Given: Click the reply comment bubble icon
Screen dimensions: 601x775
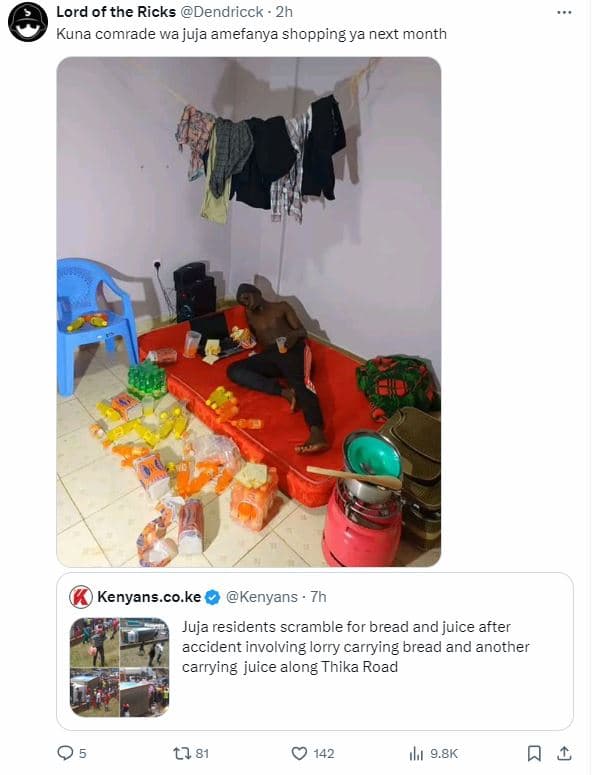Looking at the screenshot, I should coord(65,753).
